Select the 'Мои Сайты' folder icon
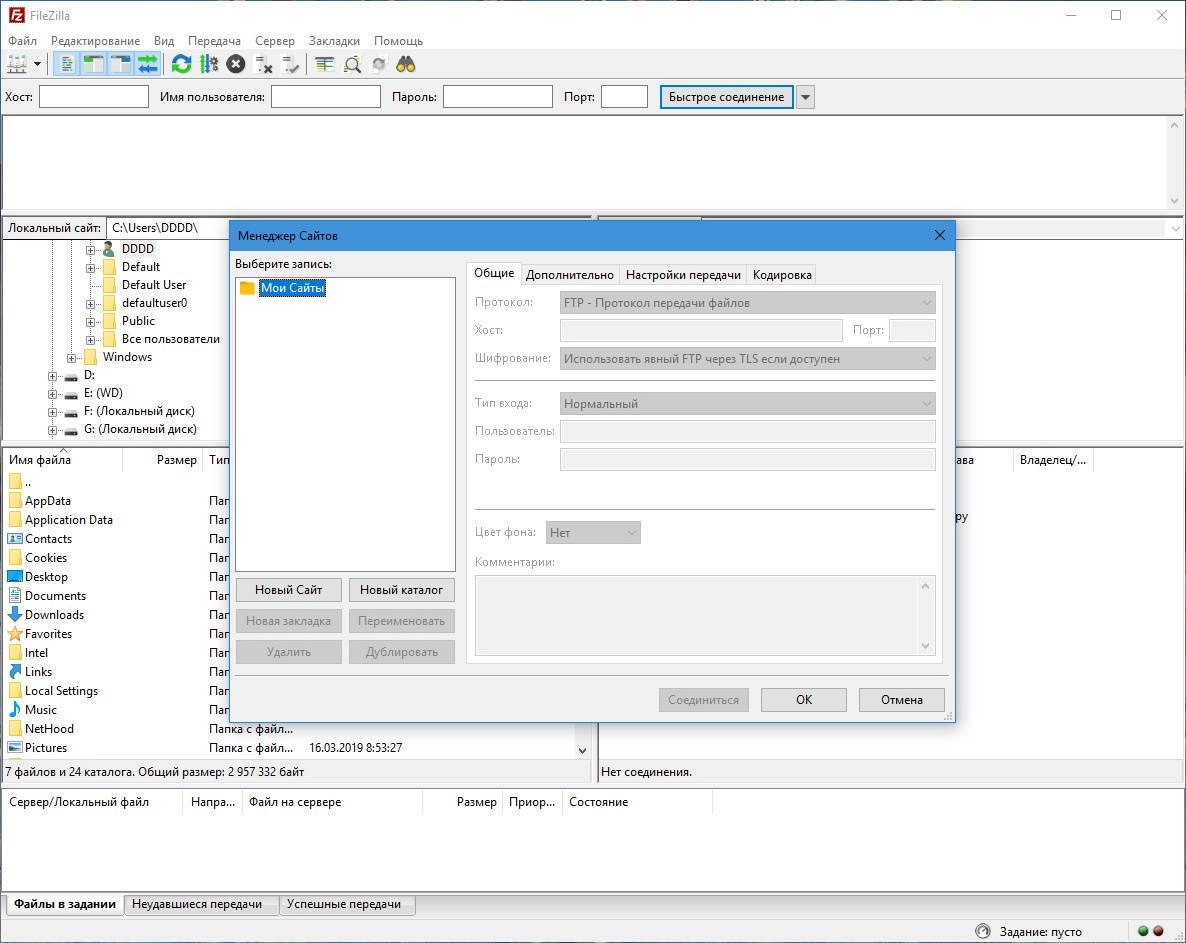The width and height of the screenshot is (1186, 943). (247, 288)
